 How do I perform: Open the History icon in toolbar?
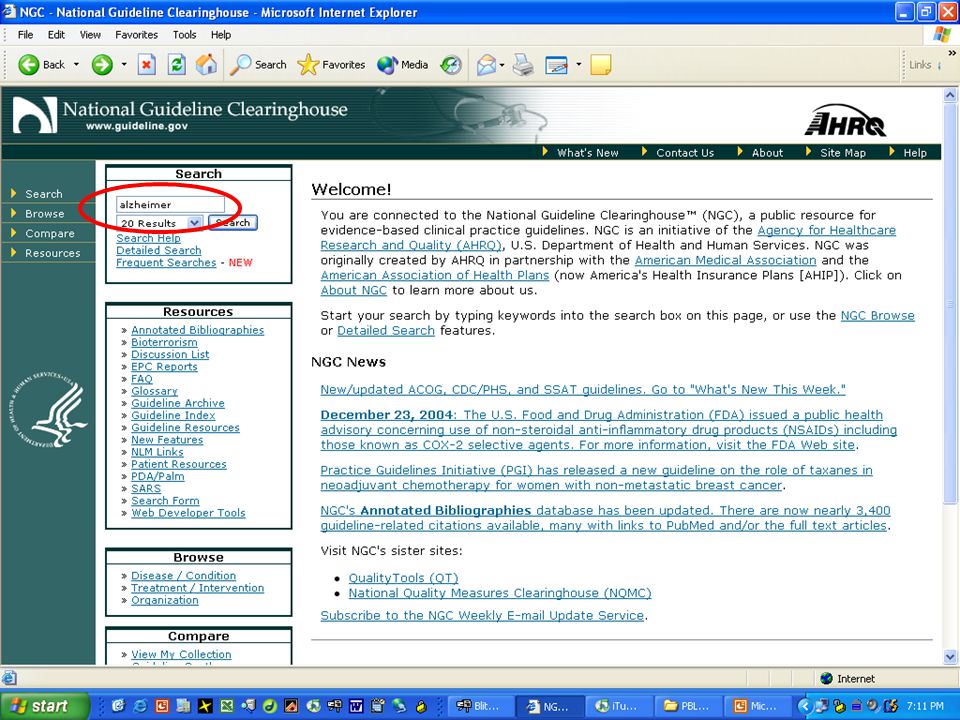pos(451,64)
